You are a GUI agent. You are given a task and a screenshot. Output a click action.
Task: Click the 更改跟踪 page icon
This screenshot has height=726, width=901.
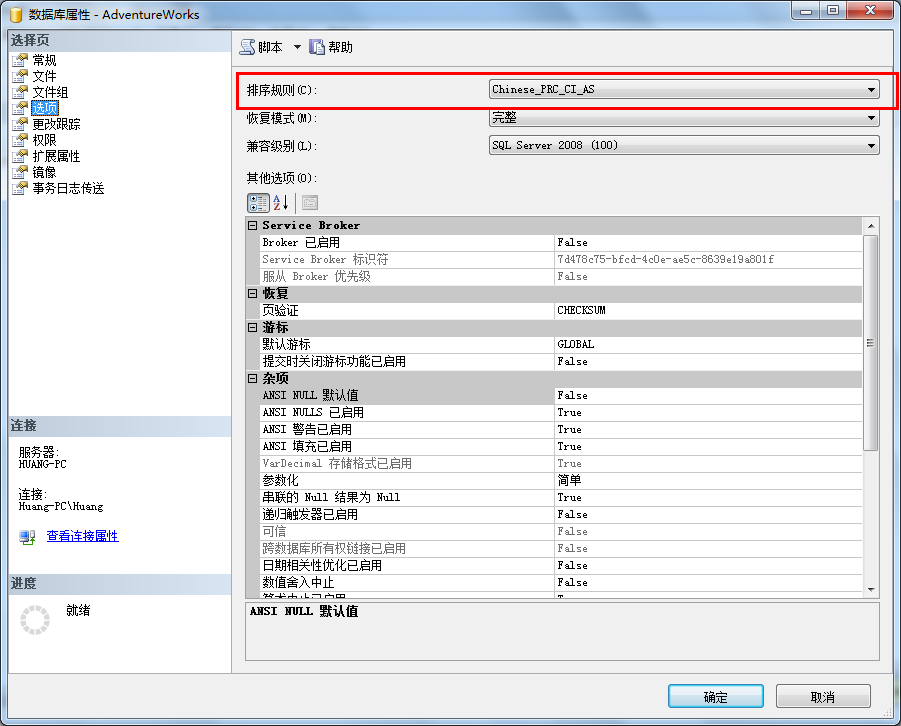22,123
